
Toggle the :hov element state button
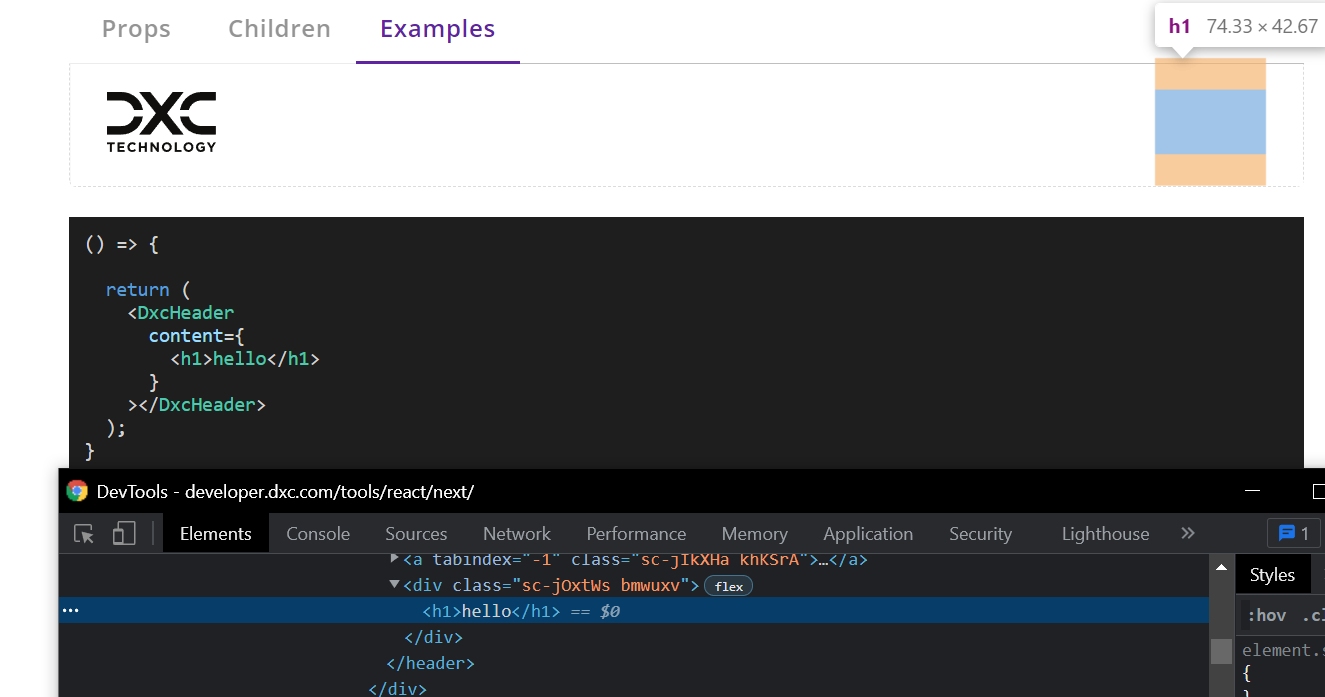(x=1266, y=615)
